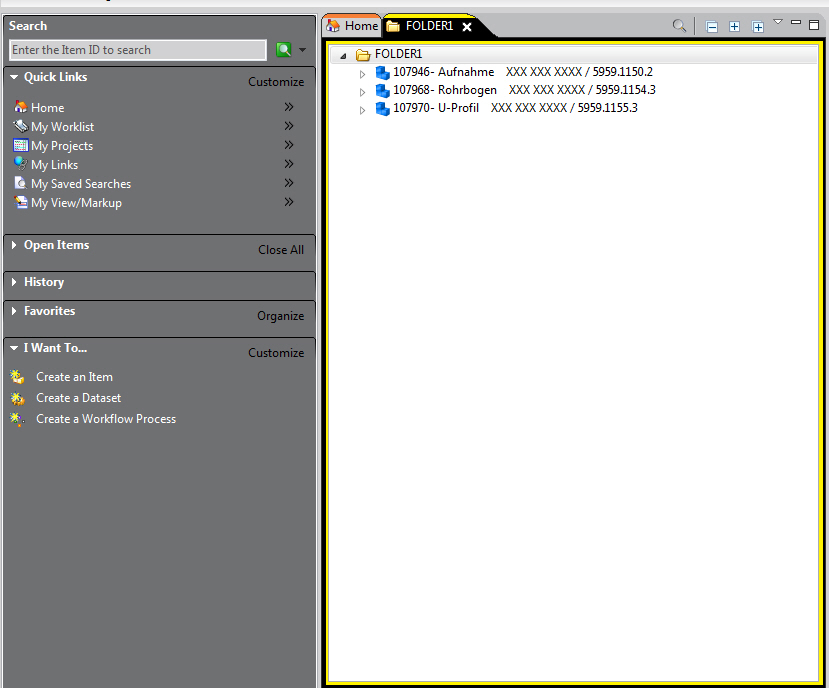Click the blue cubes icon of 107970- U-Profil
The height and width of the screenshot is (688, 829).
point(382,108)
